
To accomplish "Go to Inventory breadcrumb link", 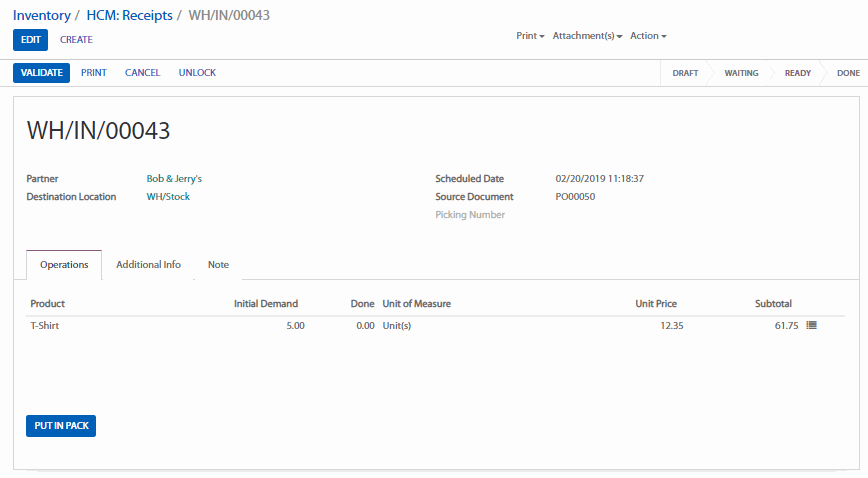I will pyautogui.click(x=41, y=15).
